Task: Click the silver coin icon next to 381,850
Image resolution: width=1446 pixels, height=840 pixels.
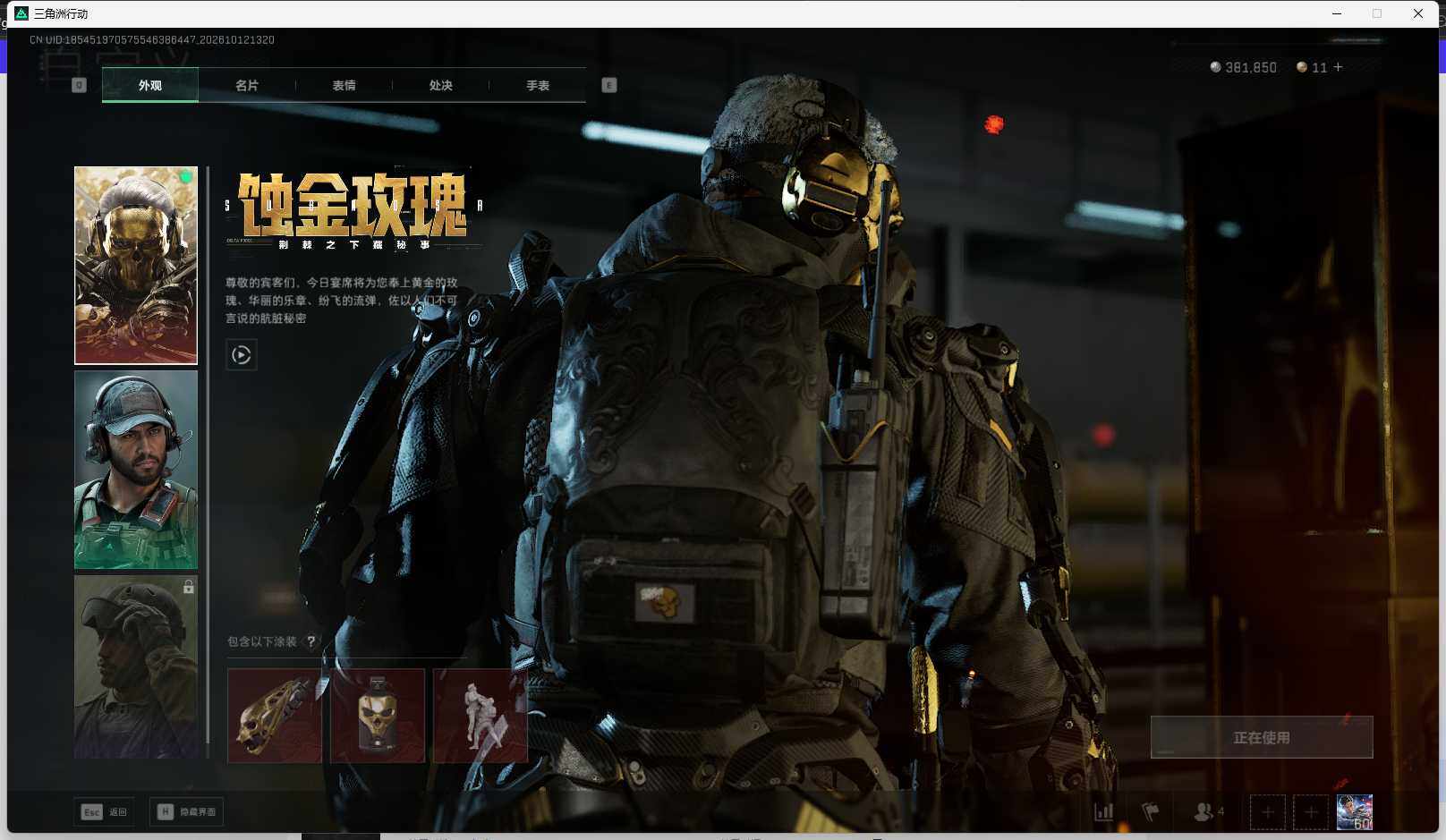Action: pyautogui.click(x=1215, y=67)
